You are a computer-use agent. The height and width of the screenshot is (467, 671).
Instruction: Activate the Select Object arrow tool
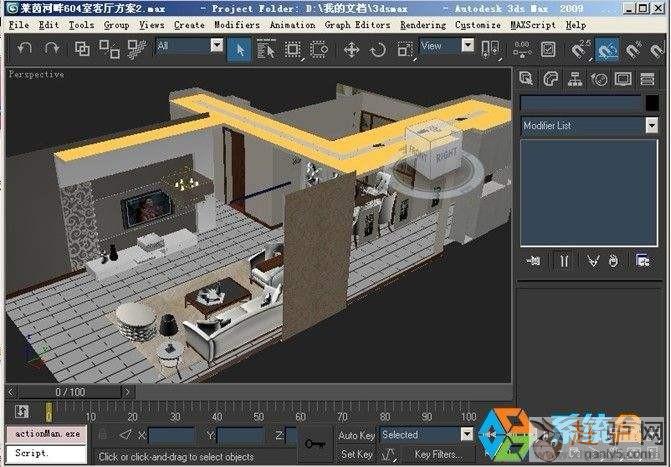pos(239,47)
